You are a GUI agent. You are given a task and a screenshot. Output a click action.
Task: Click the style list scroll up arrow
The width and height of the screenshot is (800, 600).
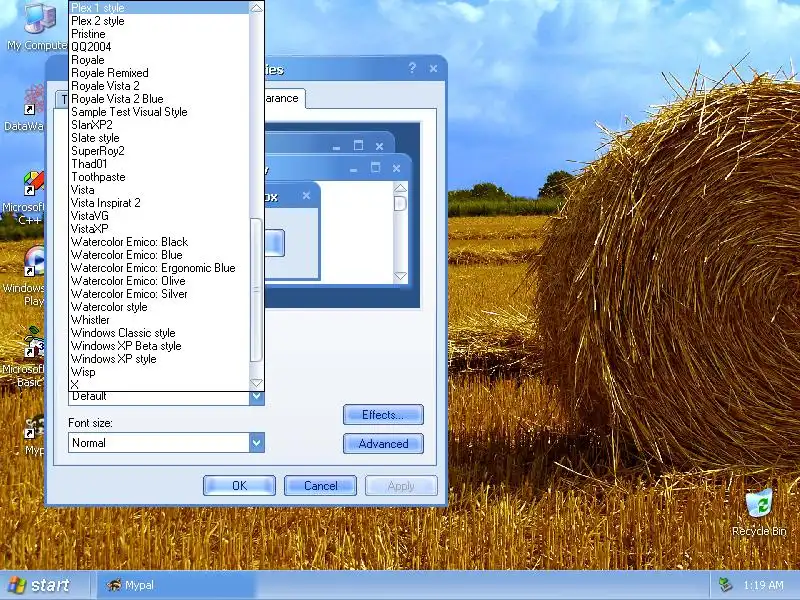point(256,8)
